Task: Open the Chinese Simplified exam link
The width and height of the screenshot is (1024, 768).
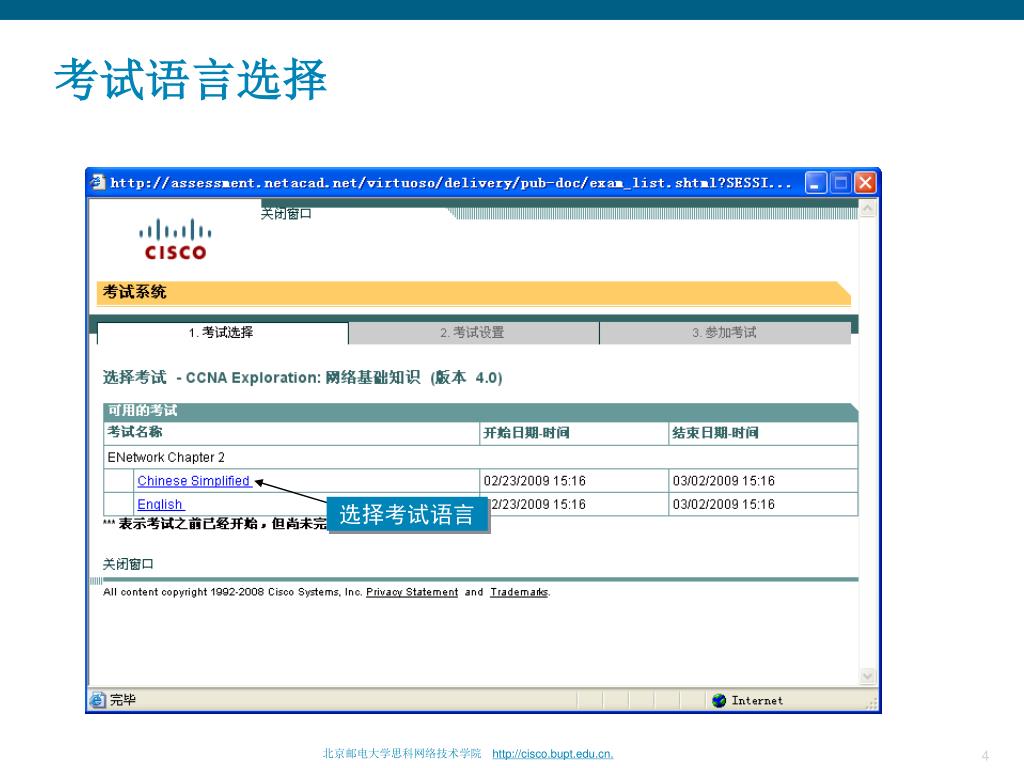Action: (194, 481)
